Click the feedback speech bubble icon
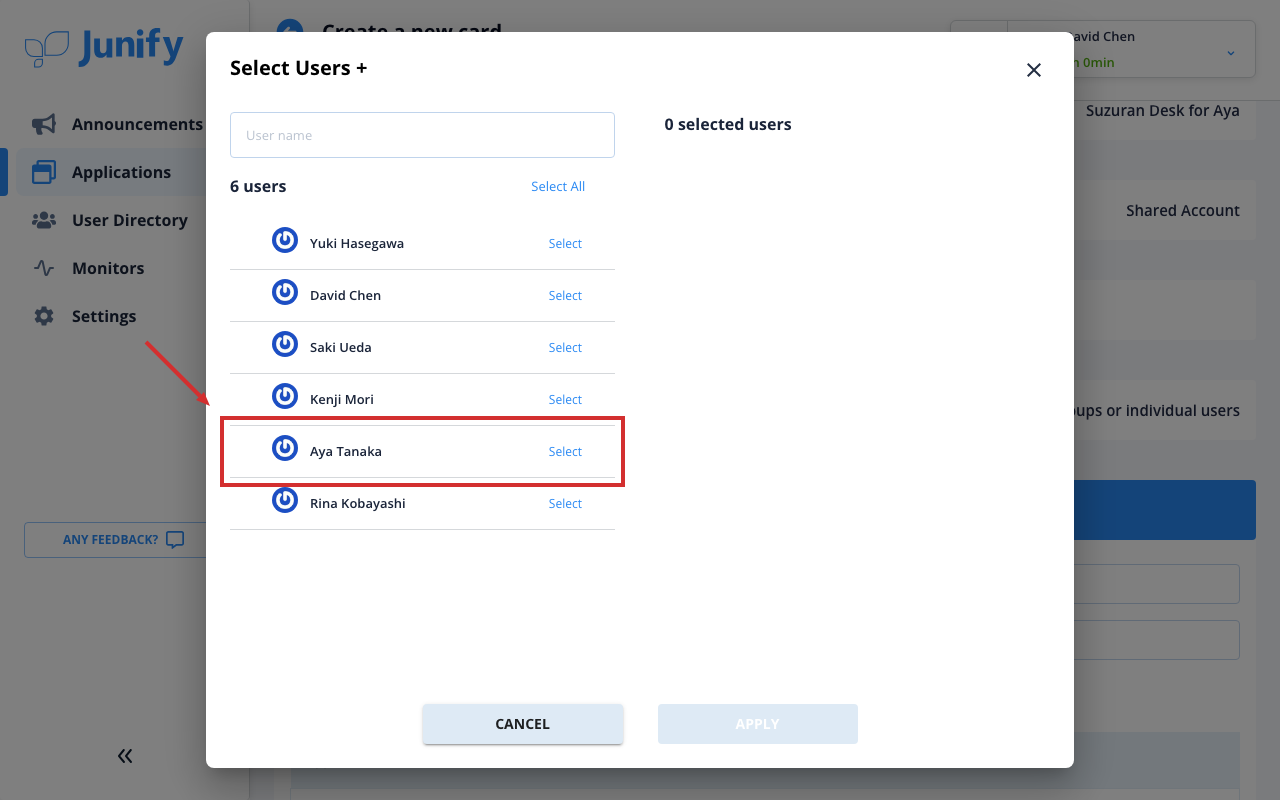1280x800 pixels. click(175, 540)
